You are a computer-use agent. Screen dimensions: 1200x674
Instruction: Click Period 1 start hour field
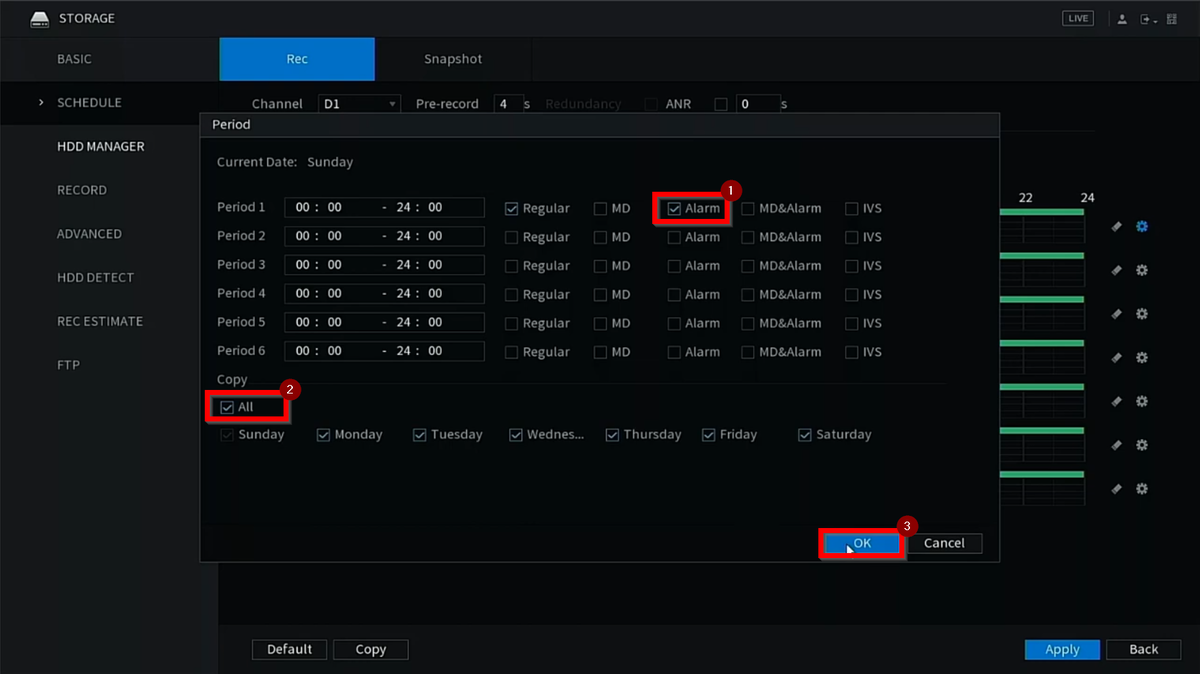301,208
